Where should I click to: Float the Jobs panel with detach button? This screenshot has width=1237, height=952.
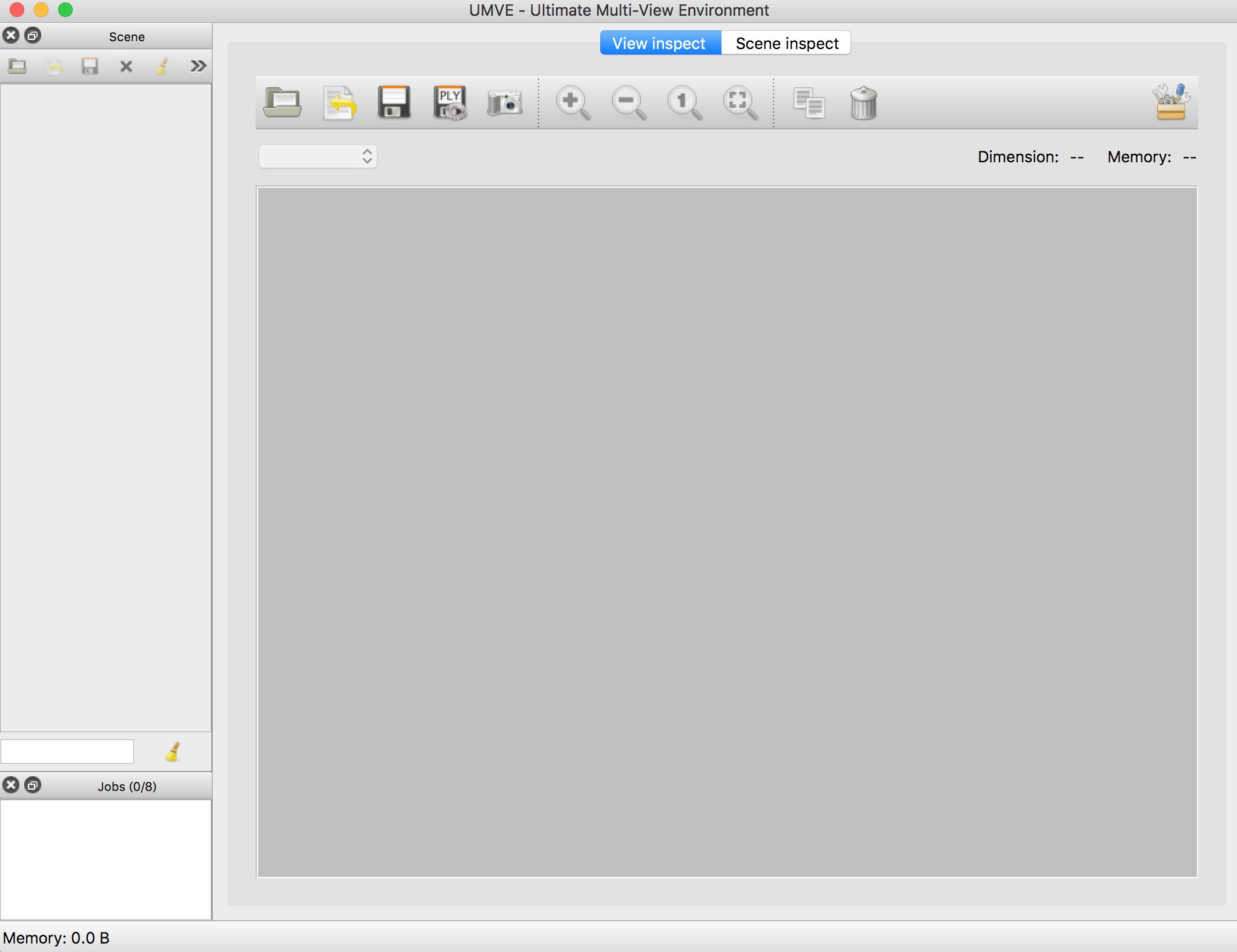(x=33, y=785)
